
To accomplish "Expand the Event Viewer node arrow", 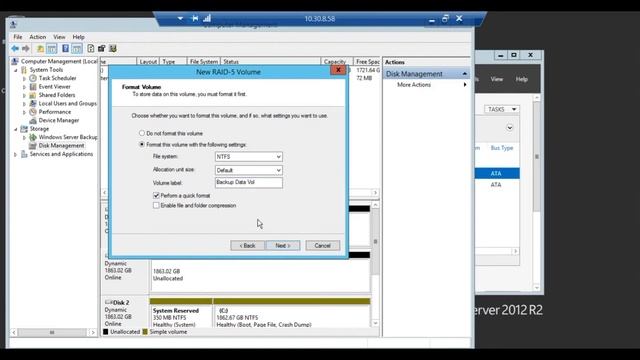I will point(24,87).
